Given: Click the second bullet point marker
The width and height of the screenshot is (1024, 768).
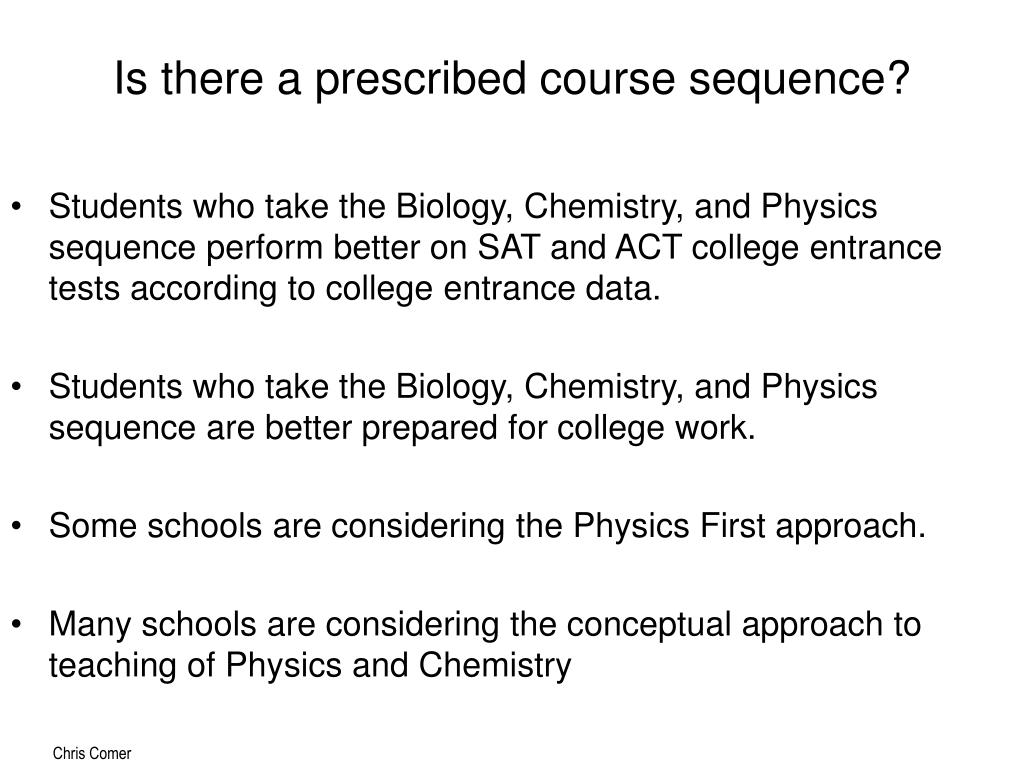Looking at the screenshot, I should (17, 387).
